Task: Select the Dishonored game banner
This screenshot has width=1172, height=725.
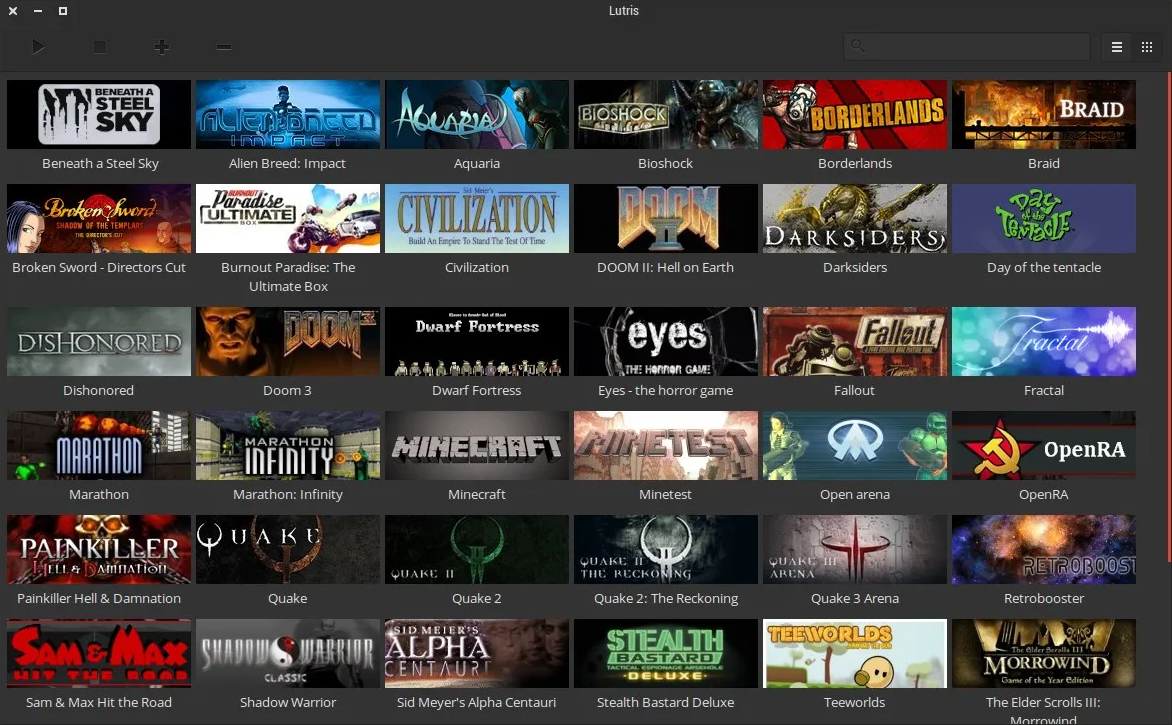Action: pos(99,342)
